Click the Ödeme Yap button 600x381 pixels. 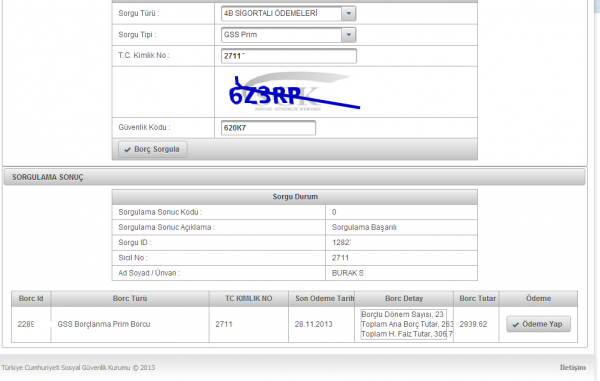(538, 324)
